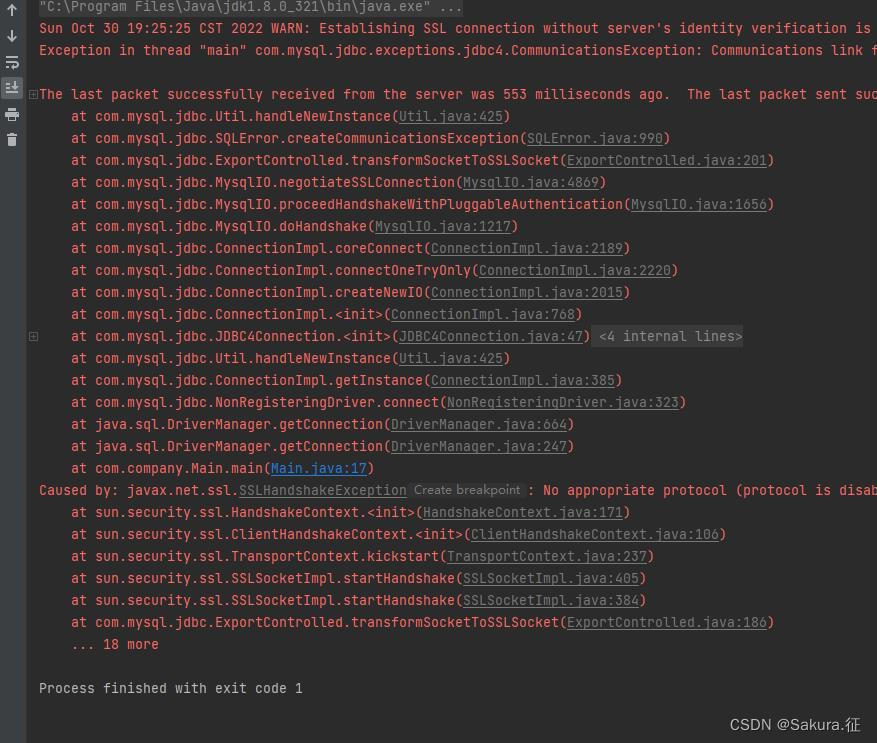Open MysqlIO.java:4869 from the stack trace
The height and width of the screenshot is (743, 877).
click(x=531, y=182)
